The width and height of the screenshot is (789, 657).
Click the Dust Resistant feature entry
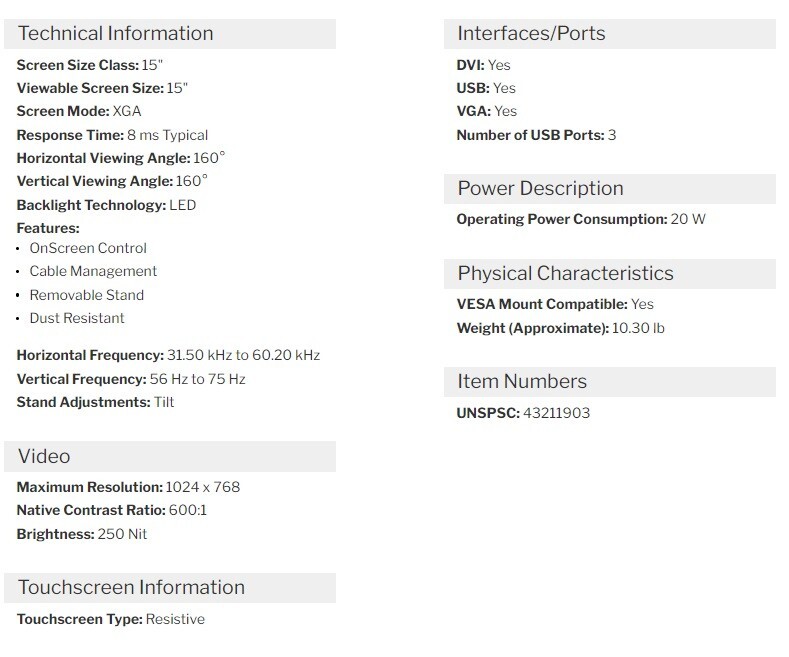pos(77,318)
